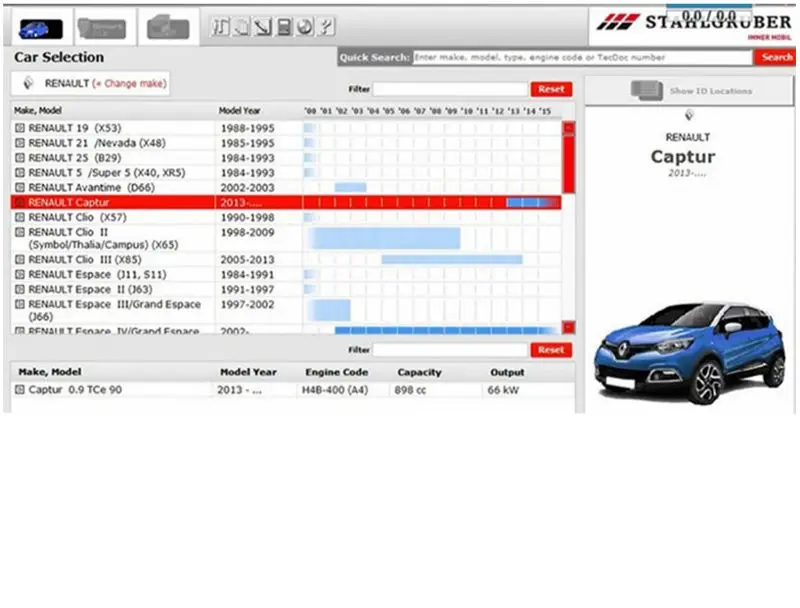Click the icon beside RENAULT Avantime
Viewport: 800px width, 608px height.
20,187
